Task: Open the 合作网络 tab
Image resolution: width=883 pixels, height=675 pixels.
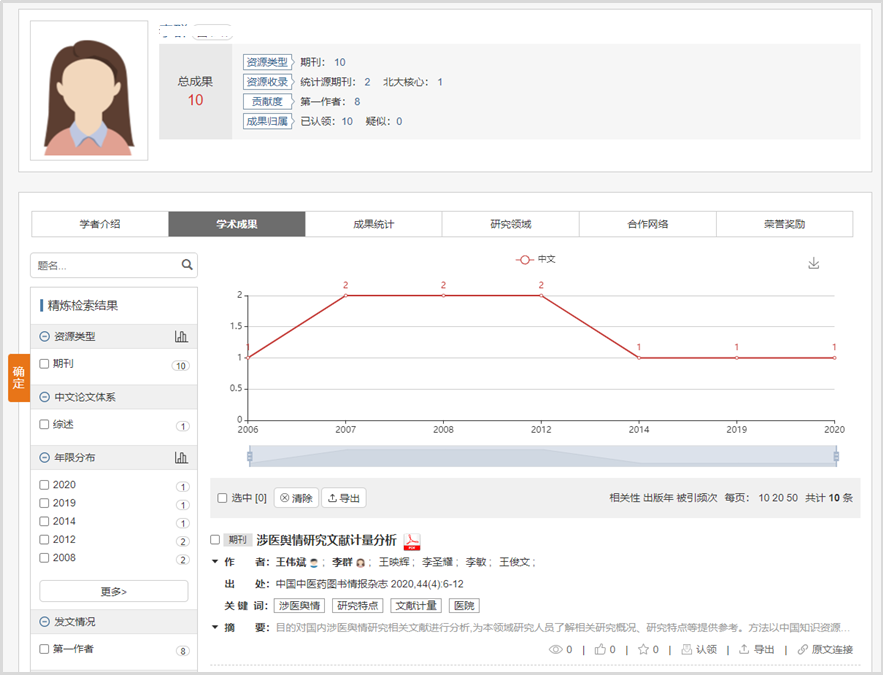Action: (x=647, y=224)
